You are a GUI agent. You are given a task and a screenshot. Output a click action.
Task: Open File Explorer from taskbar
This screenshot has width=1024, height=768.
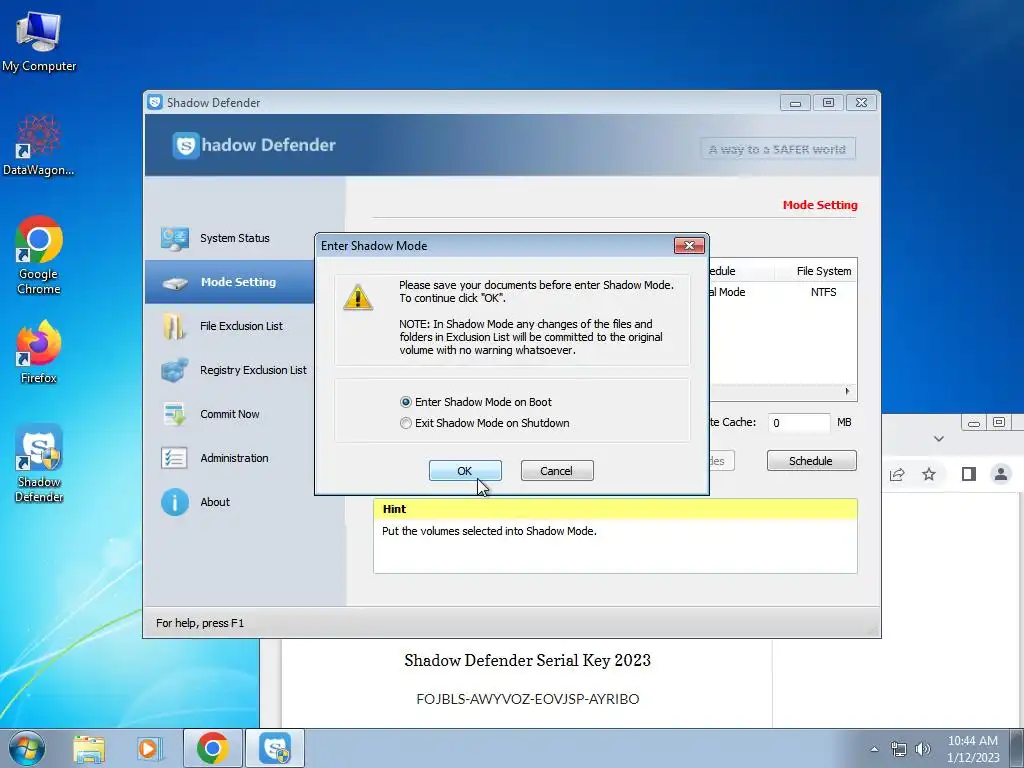(x=89, y=748)
